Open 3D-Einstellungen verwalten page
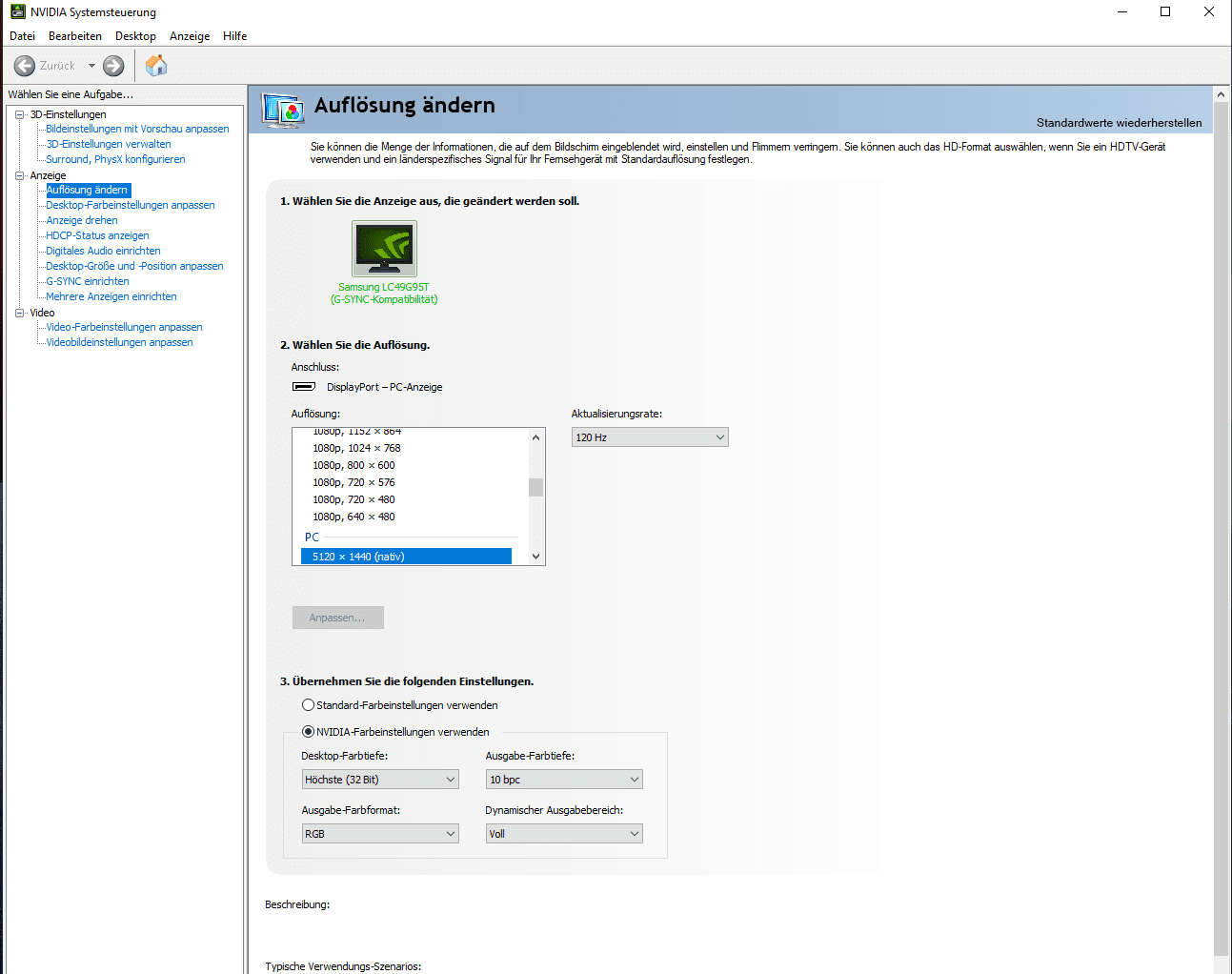This screenshot has height=974, width=1232. pyautogui.click(x=109, y=144)
